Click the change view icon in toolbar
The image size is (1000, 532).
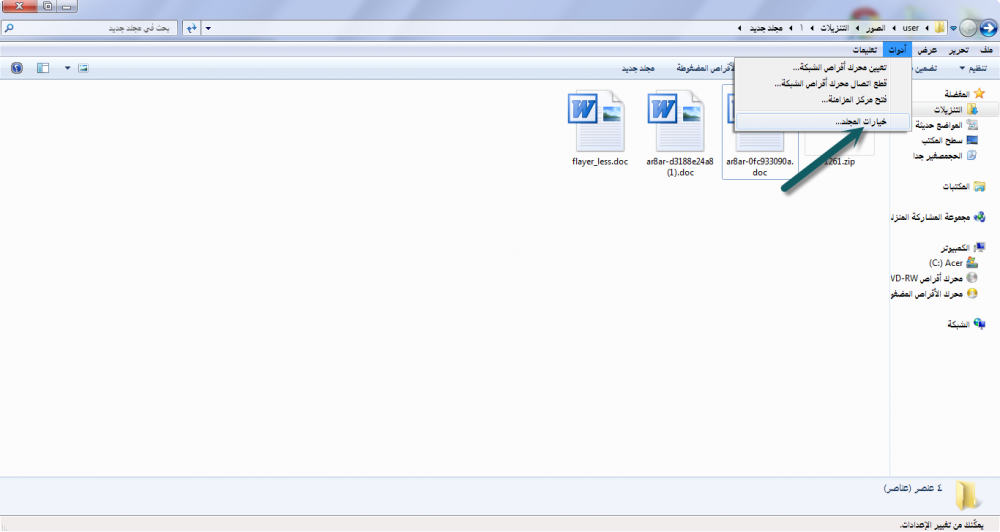coord(83,68)
